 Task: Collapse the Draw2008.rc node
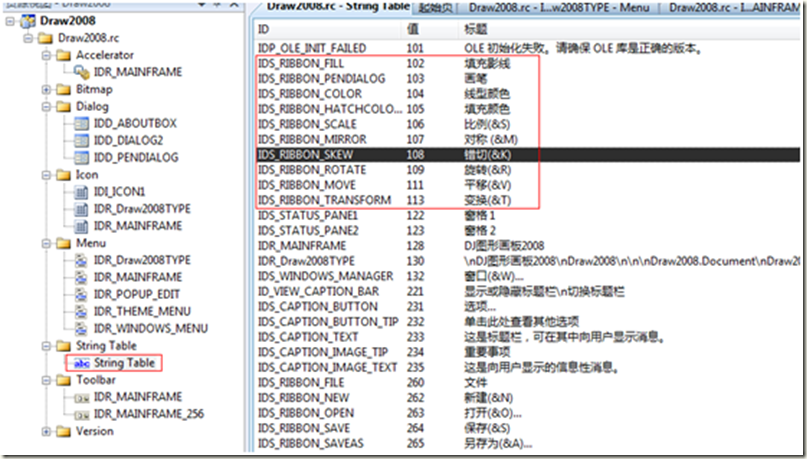click(x=28, y=38)
